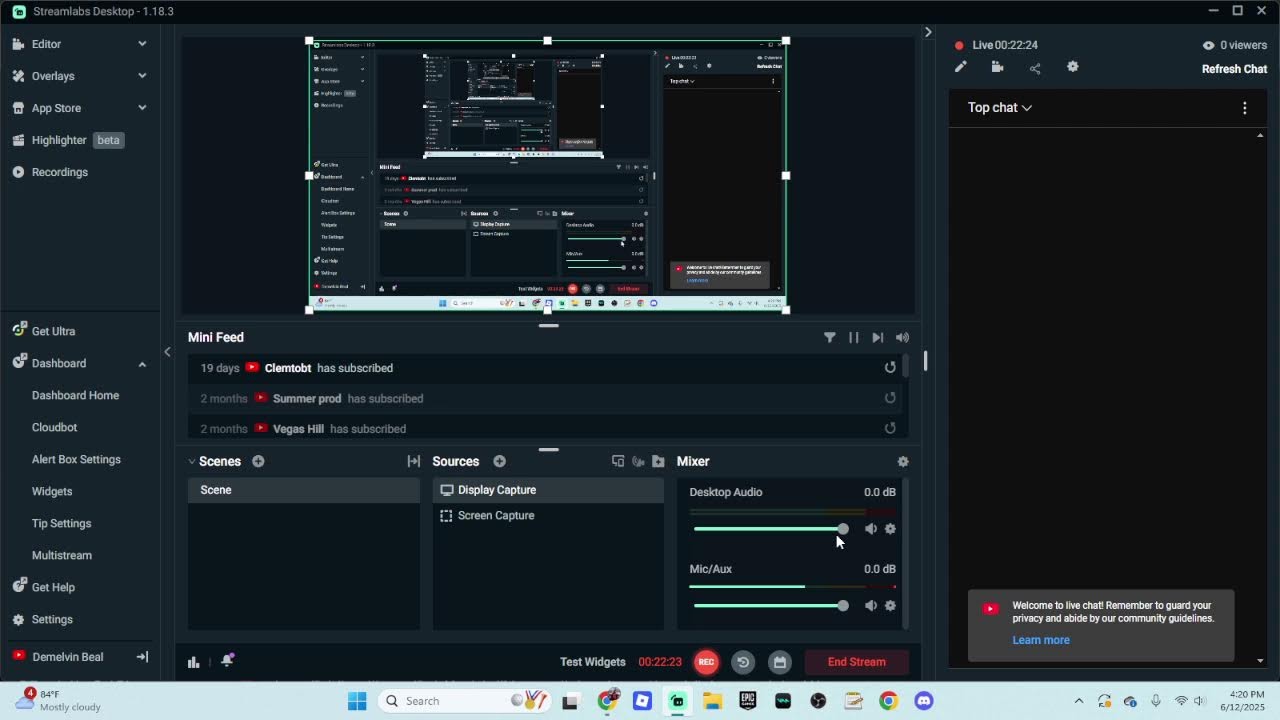Image resolution: width=1280 pixels, height=720 pixels.
Task: Open the source filters icon in Sources header
Action: 638,461
